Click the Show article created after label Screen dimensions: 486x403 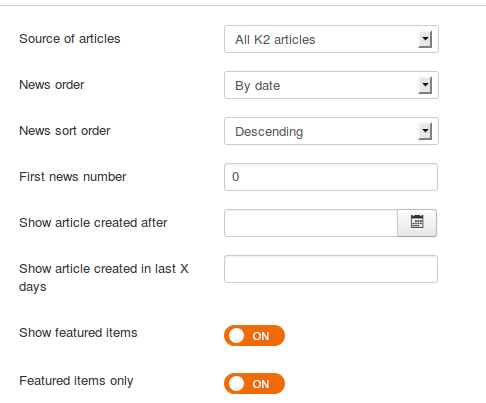point(93,223)
